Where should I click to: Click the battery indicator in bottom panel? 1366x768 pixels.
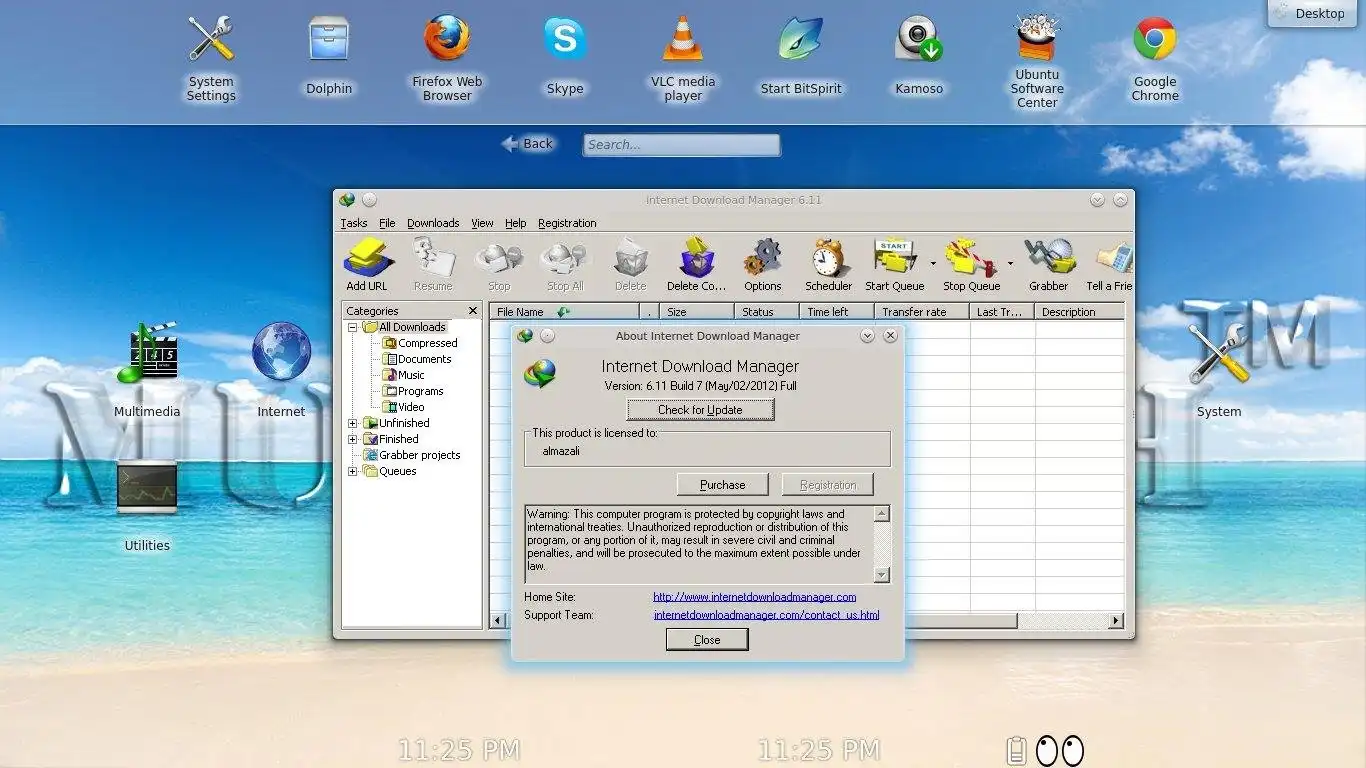[x=1016, y=750]
